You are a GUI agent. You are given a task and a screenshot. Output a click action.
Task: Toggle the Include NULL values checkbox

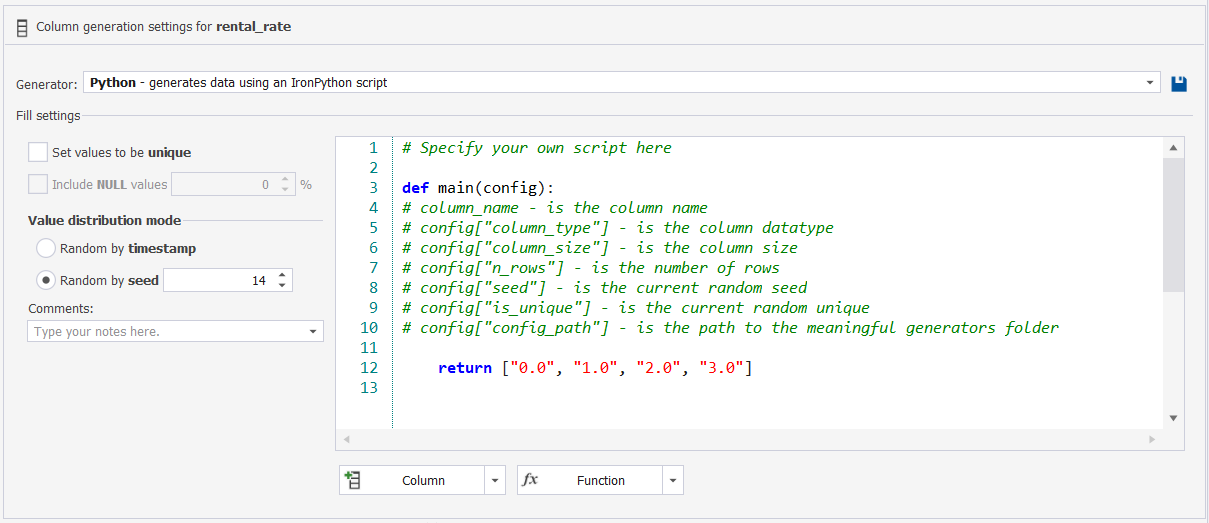click(38, 184)
